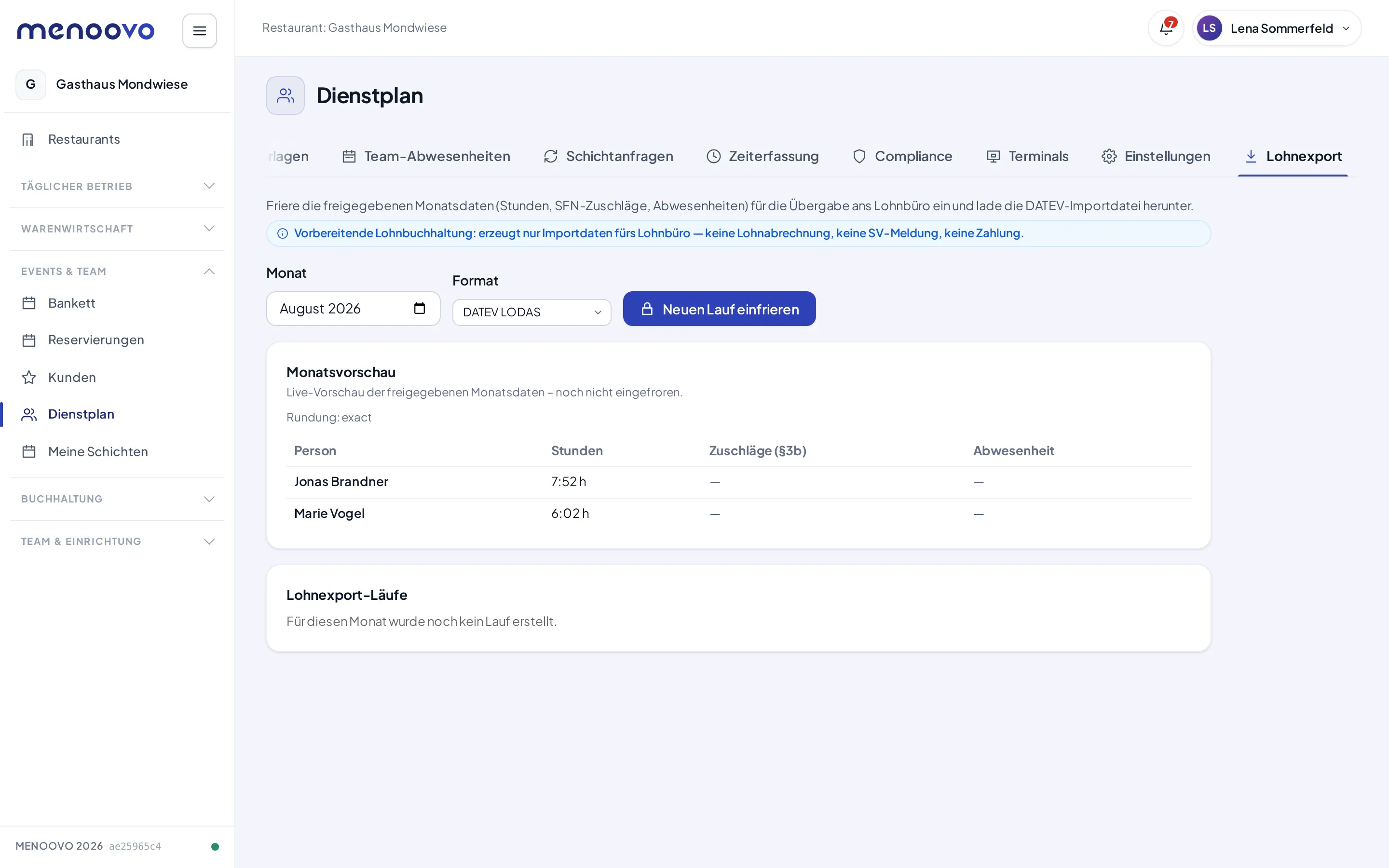
Task: Click the ae25965c4 version hash
Action: [135, 846]
